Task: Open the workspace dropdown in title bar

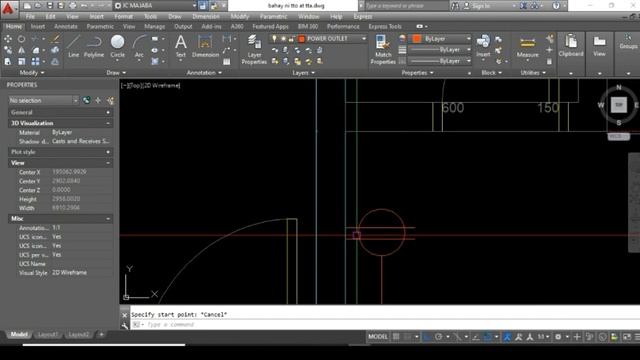Action: tap(194, 6)
